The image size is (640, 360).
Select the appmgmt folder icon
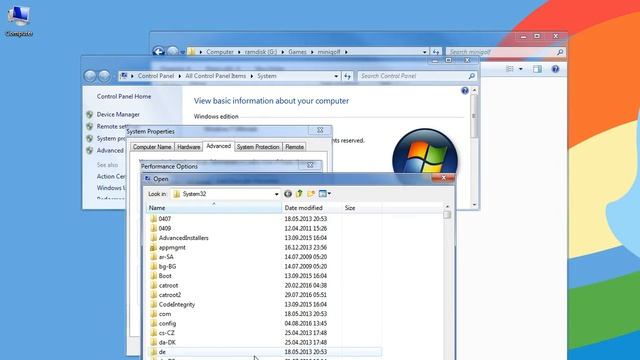tap(153, 247)
